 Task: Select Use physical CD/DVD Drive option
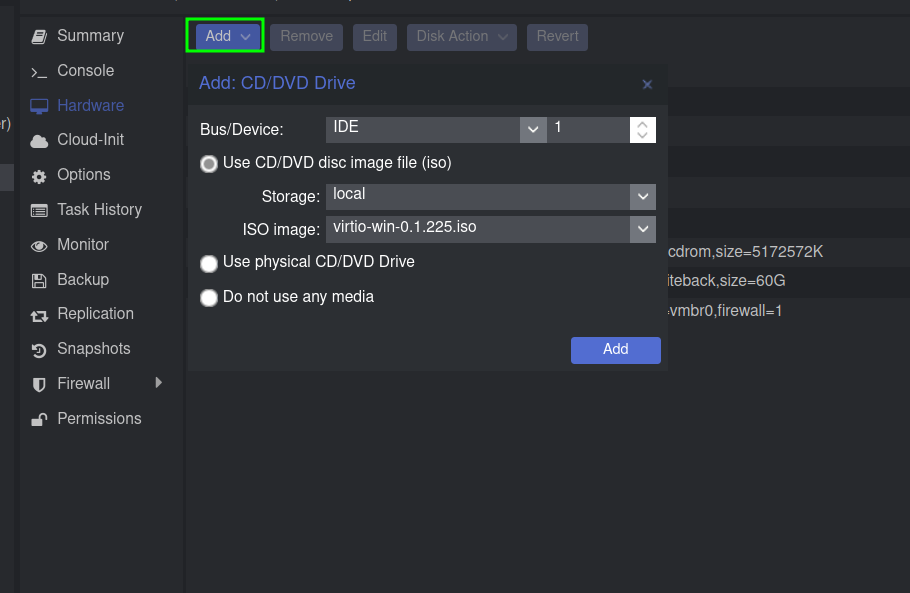pyautogui.click(x=209, y=264)
